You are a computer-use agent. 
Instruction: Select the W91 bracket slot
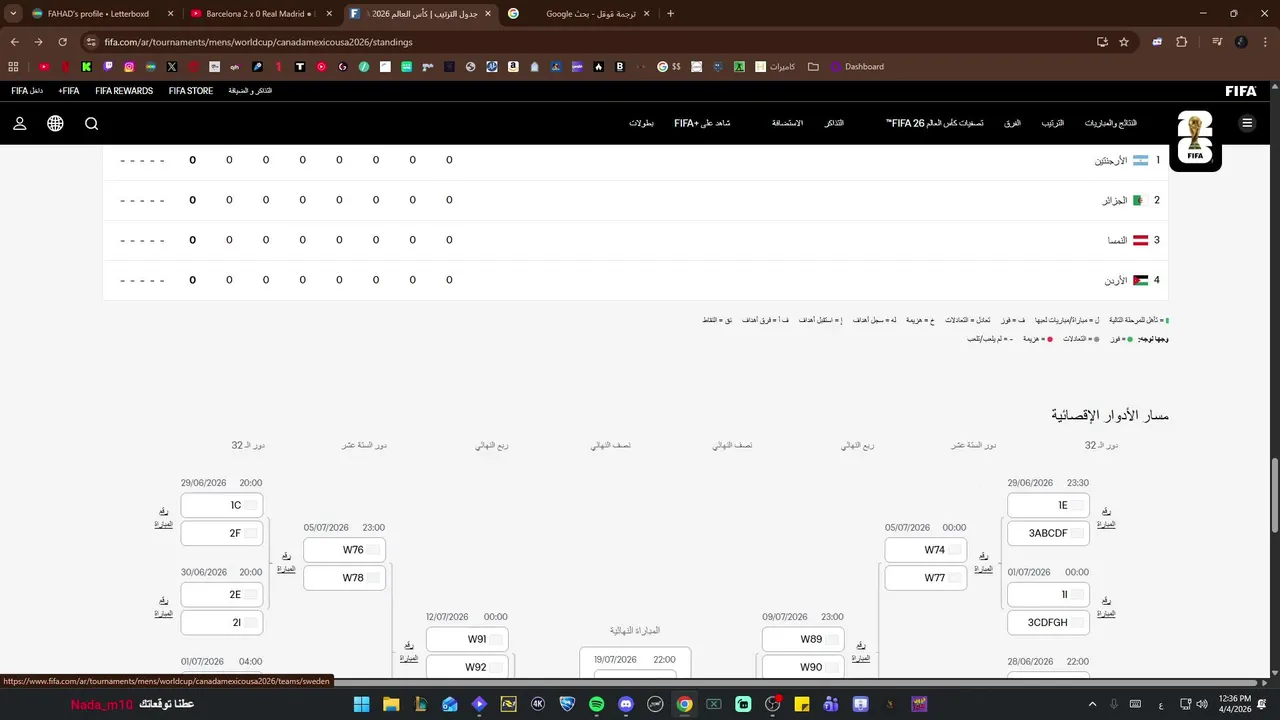pos(467,639)
